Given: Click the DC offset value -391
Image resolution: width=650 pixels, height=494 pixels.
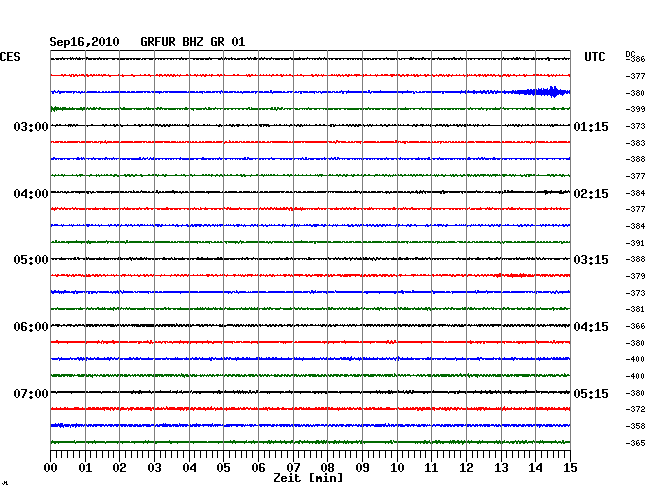Looking at the screenshot, I should pyautogui.click(x=635, y=243).
